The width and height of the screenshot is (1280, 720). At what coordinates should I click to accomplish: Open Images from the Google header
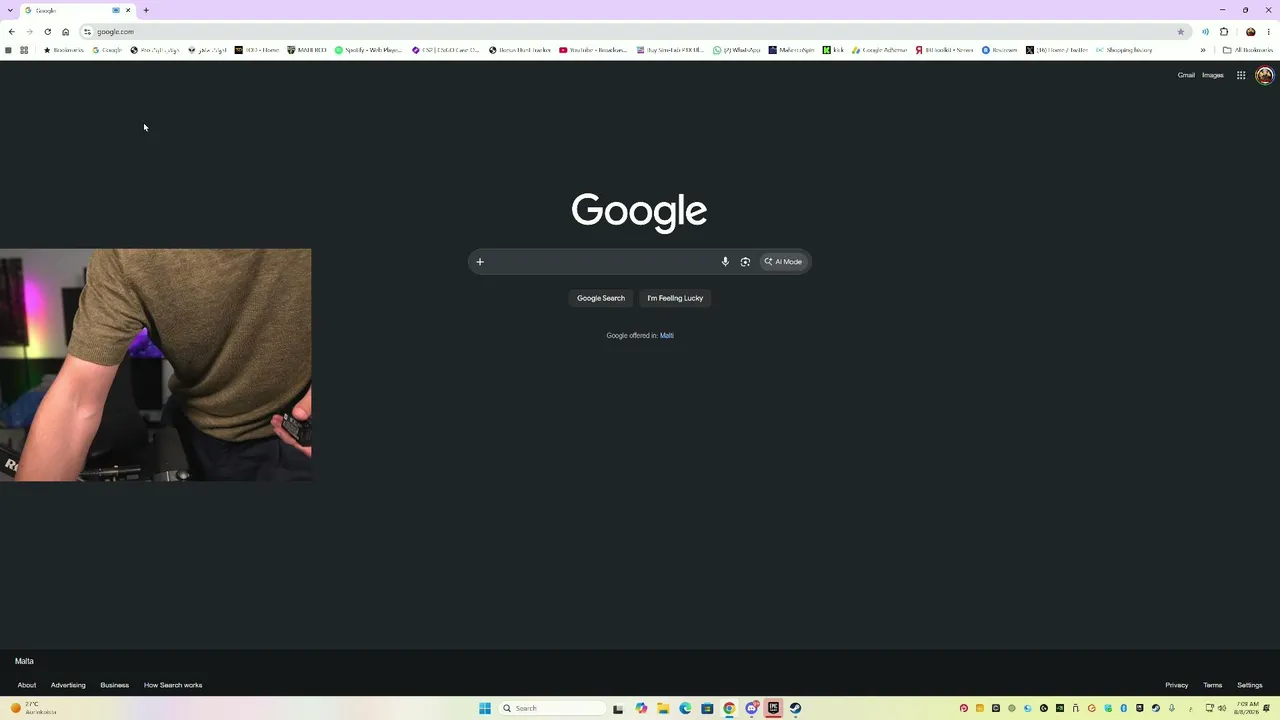point(1213,75)
